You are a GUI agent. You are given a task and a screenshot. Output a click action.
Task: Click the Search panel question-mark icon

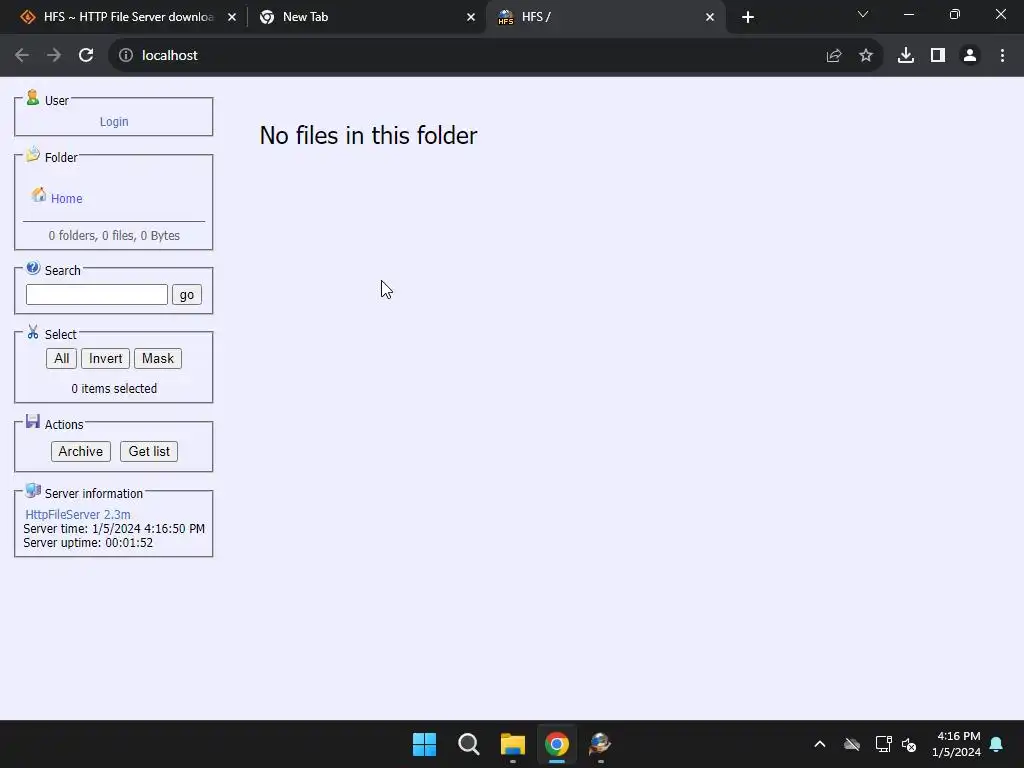[x=33, y=268]
